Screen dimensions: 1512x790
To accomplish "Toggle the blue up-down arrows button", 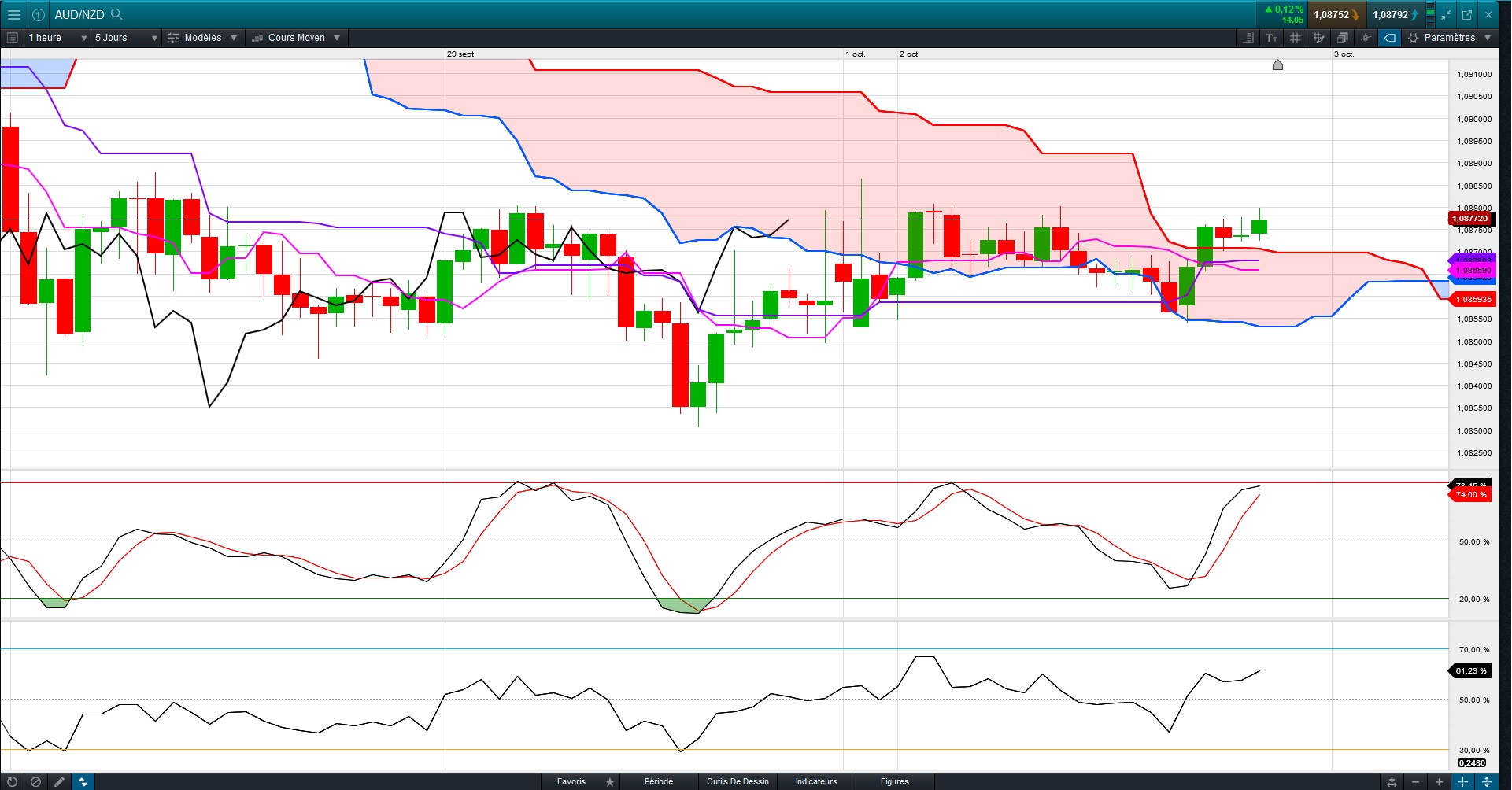I will point(83,781).
